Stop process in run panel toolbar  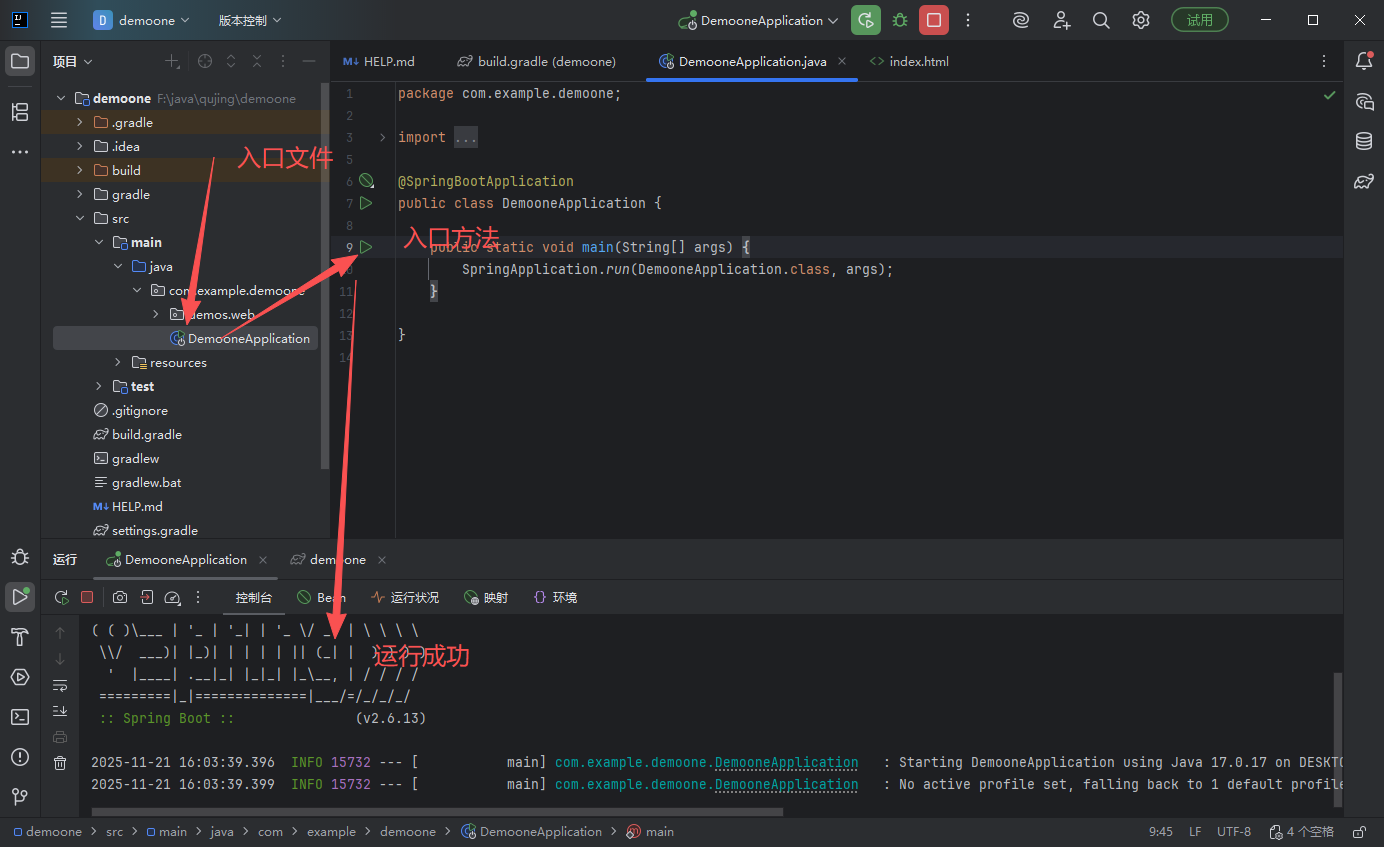87,597
